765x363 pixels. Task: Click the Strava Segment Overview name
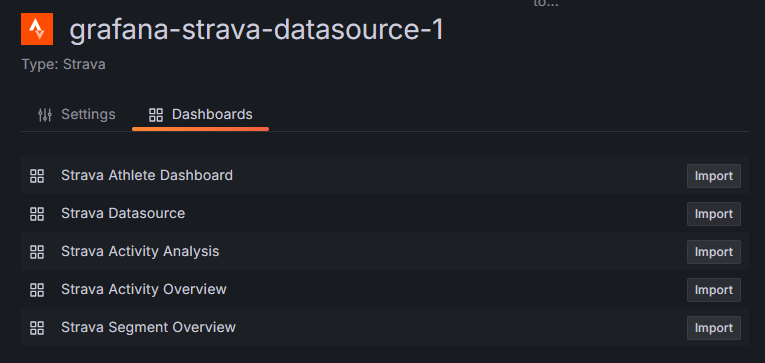coord(148,327)
